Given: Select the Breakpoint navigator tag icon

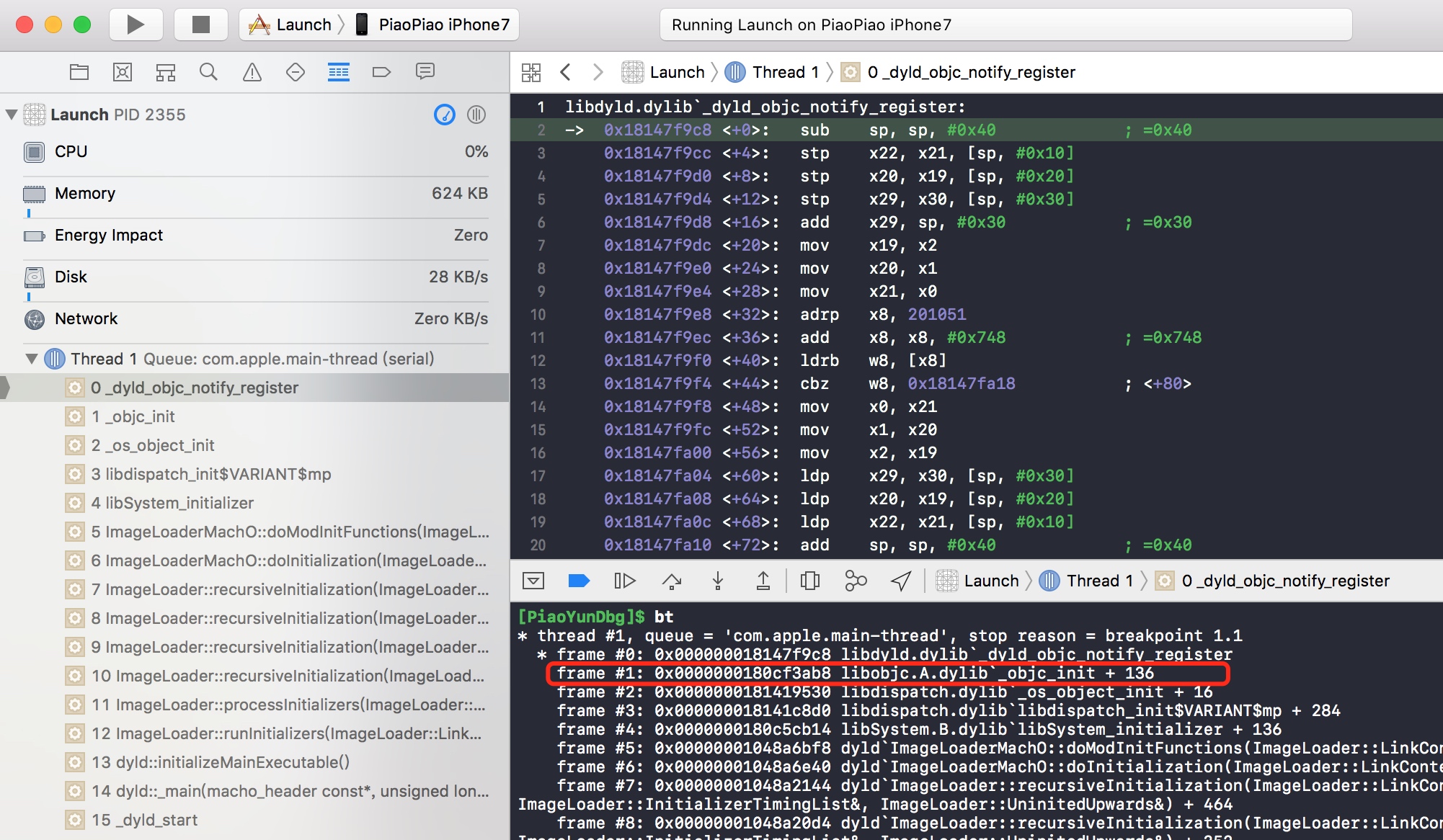Looking at the screenshot, I should click(x=381, y=71).
